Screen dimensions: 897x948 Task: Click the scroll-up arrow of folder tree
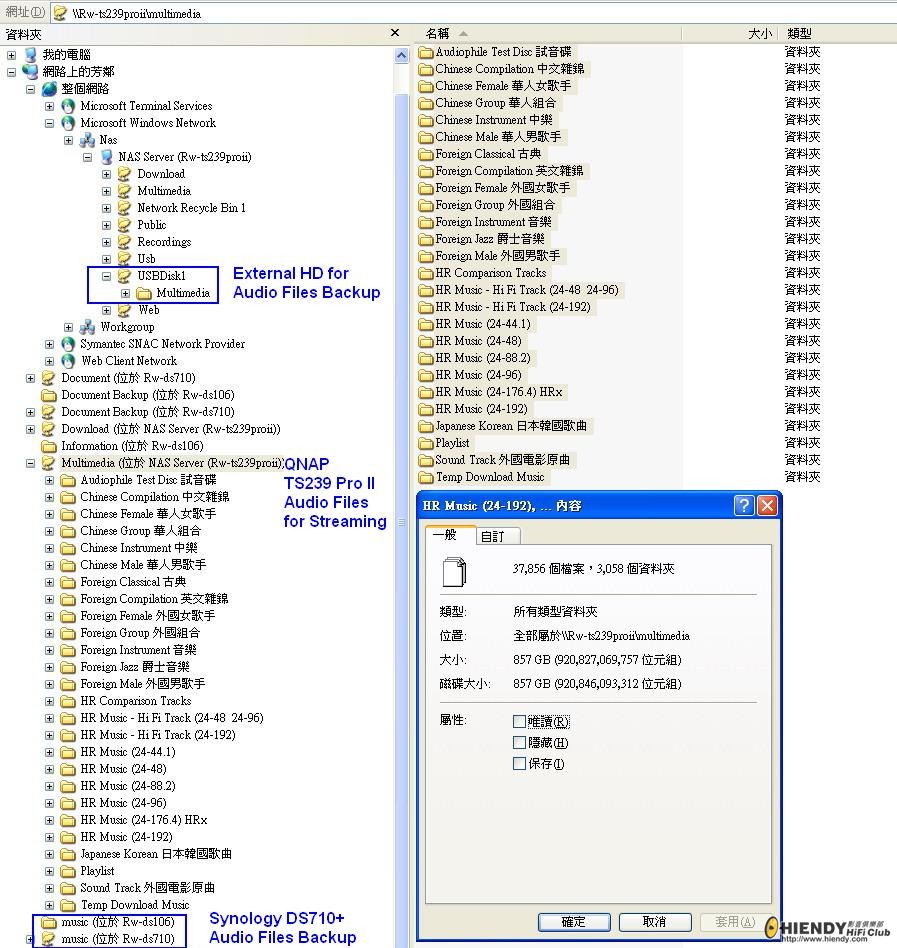(x=401, y=56)
